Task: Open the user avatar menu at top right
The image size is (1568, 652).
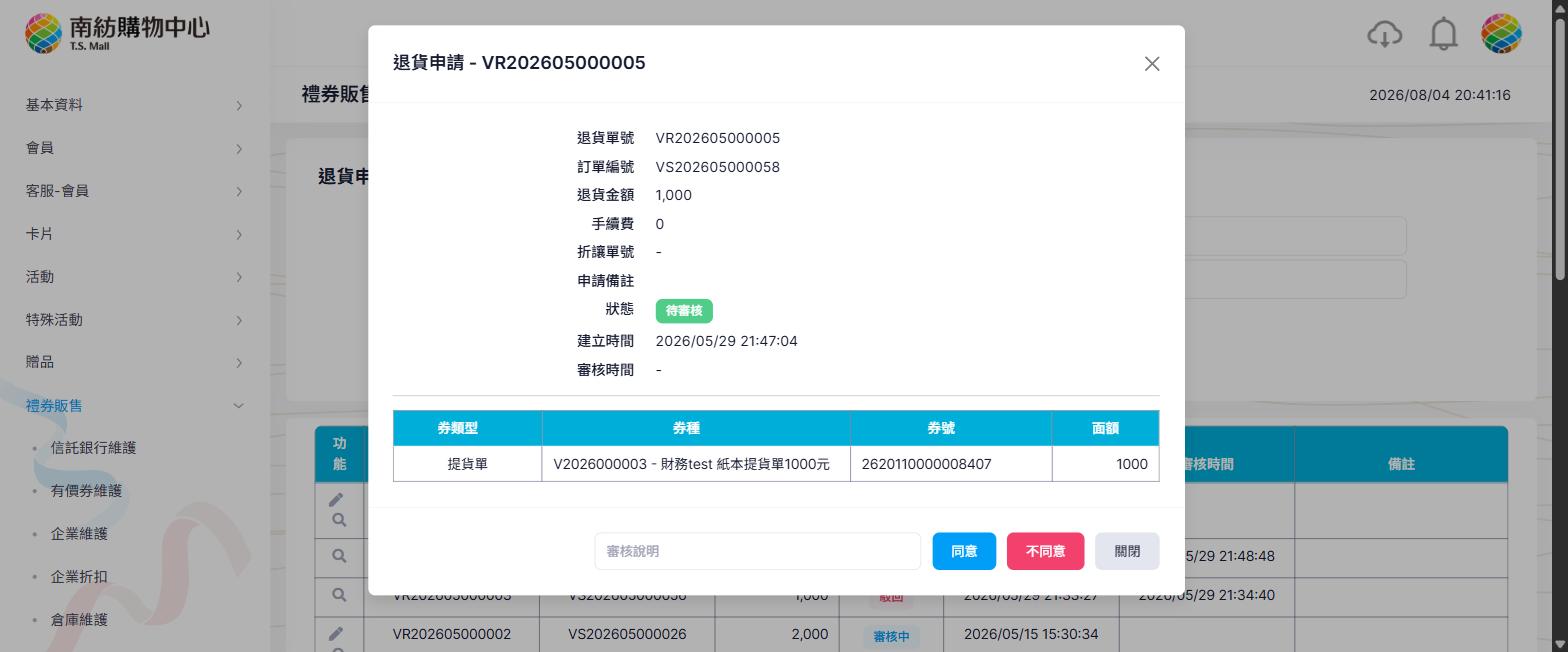Action: coord(1501,34)
